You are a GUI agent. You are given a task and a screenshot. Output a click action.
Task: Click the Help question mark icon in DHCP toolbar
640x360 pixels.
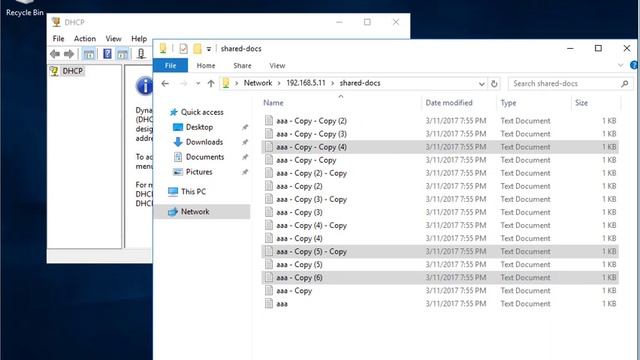(x=107, y=54)
